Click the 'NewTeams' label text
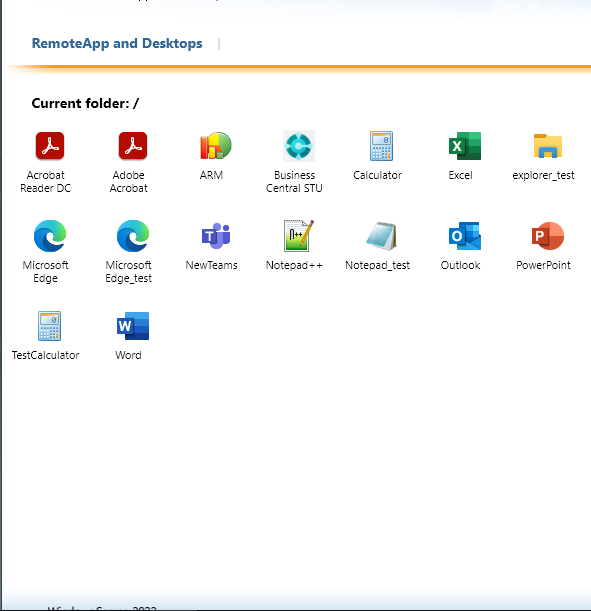This screenshot has height=611, width=591. click(212, 265)
